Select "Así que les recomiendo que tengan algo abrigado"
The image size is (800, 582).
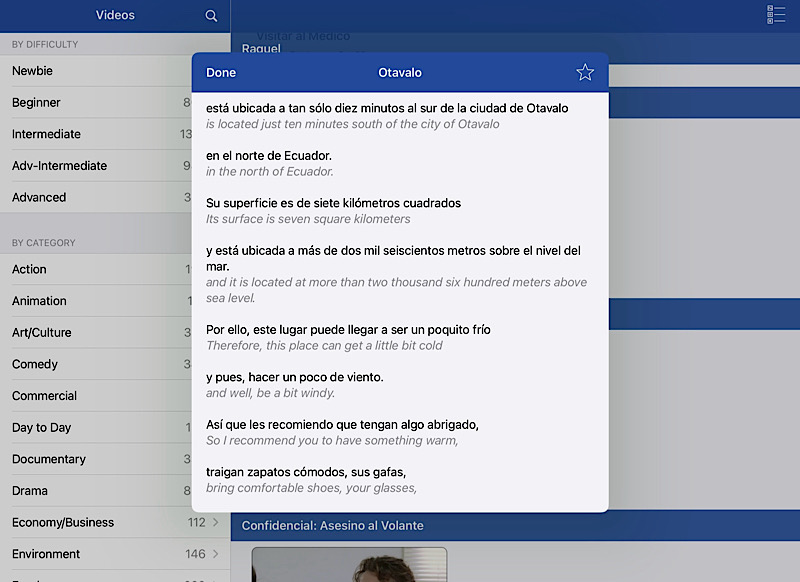click(x=342, y=424)
